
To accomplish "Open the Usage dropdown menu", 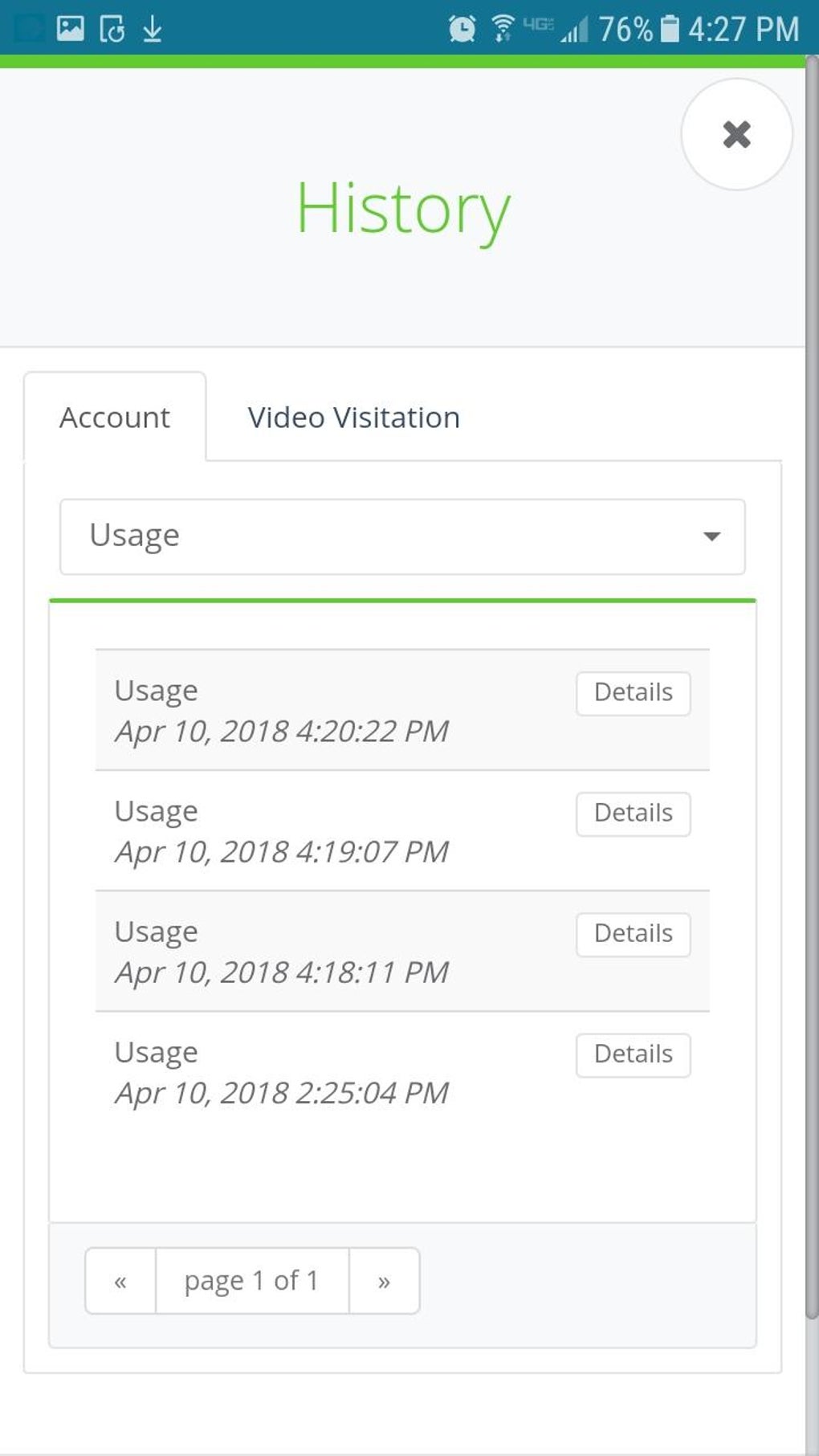I will (401, 536).
